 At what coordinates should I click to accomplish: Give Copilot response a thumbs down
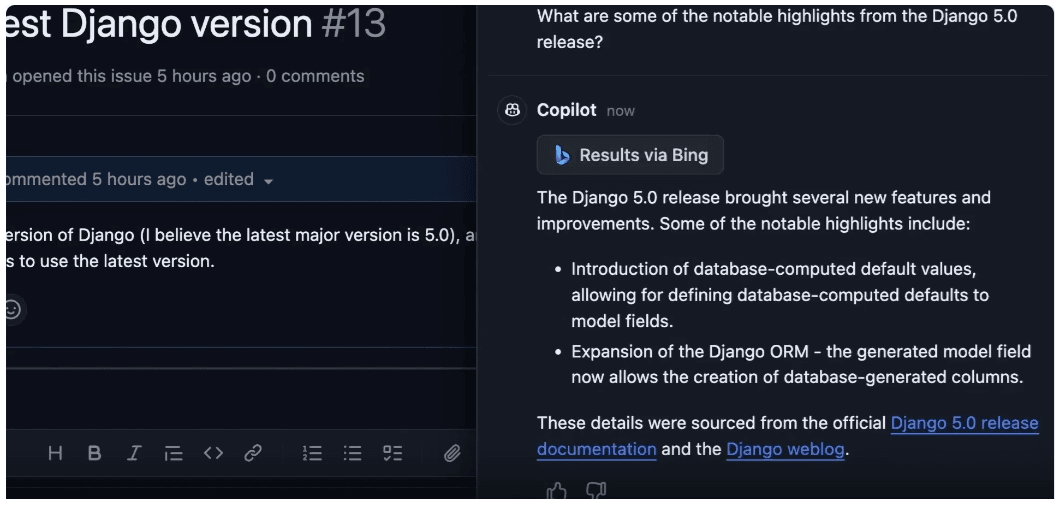click(x=595, y=491)
